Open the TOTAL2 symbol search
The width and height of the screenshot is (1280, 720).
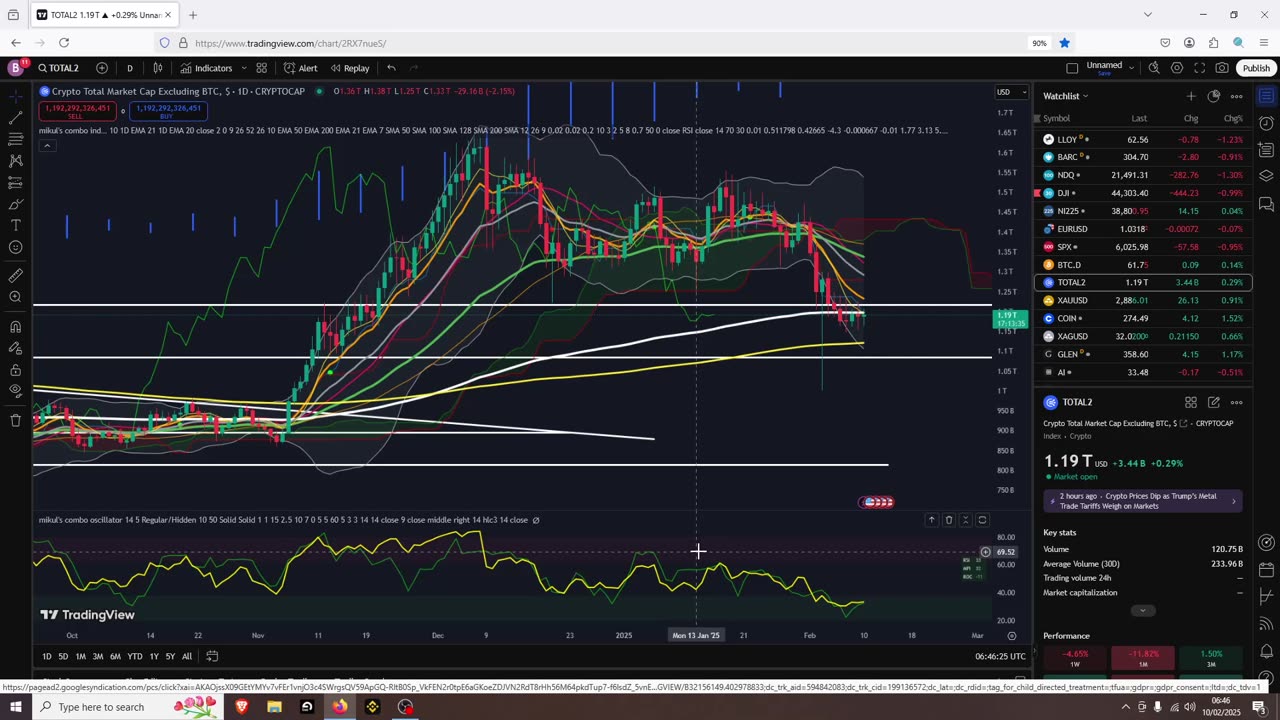click(x=60, y=68)
